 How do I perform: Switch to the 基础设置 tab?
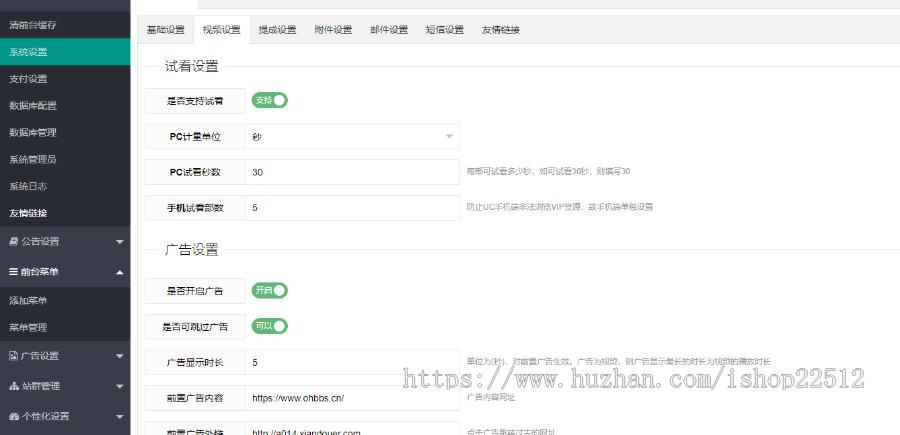click(166, 30)
